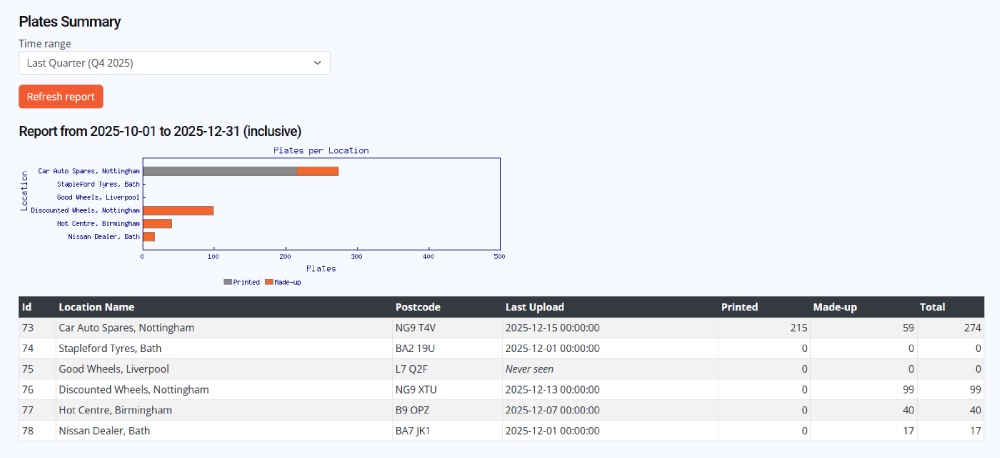Click postcode BA2 19U
1000x458 pixels.
click(416, 348)
